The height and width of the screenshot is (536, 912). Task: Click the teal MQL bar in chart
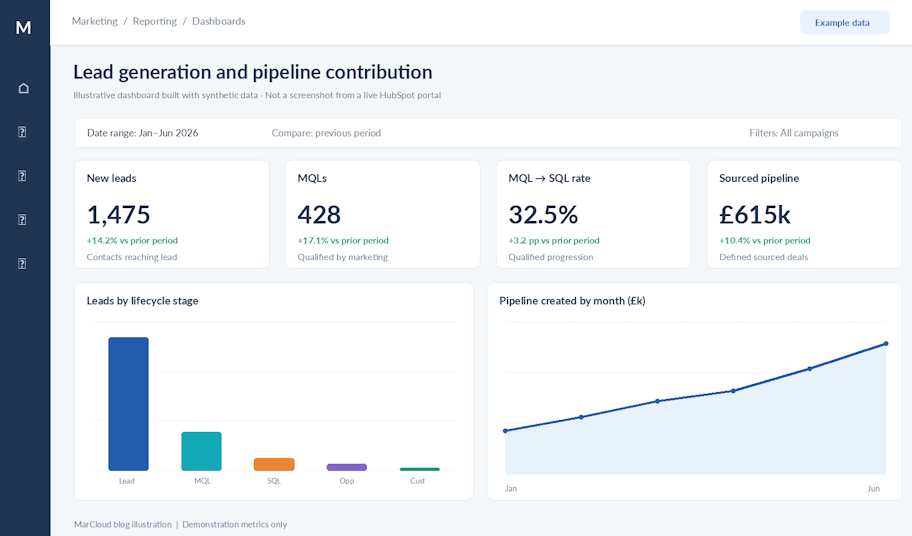coord(201,451)
